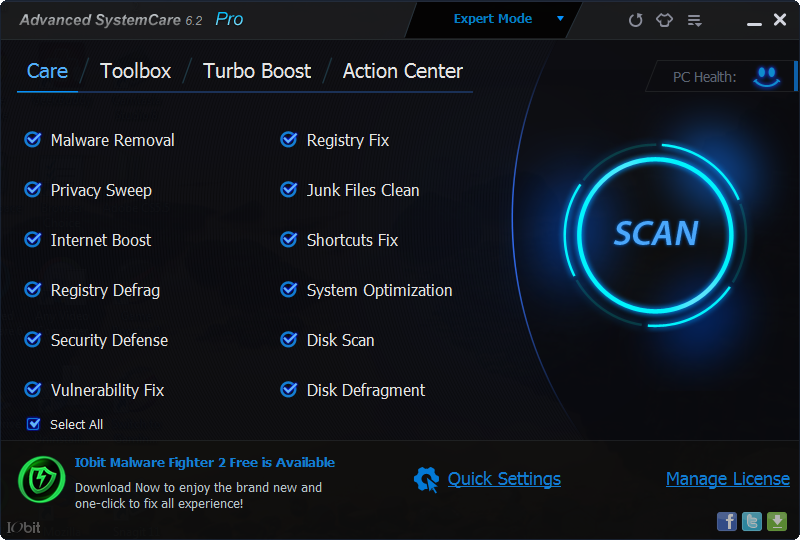
Task: Go to the Action Center tab
Action: click(402, 71)
